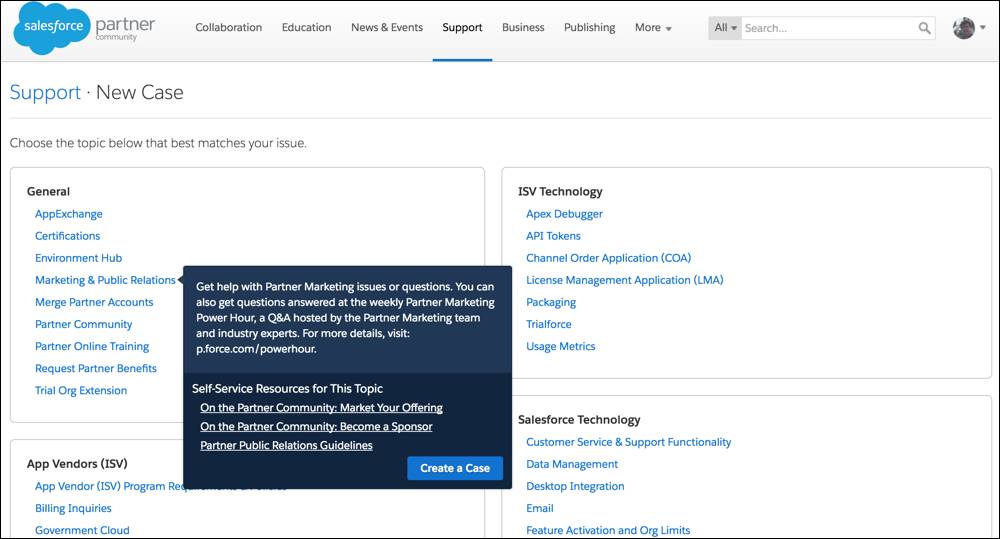This screenshot has height=539, width=1000.
Task: Select Request Partner Benefits topic
Action: [96, 368]
